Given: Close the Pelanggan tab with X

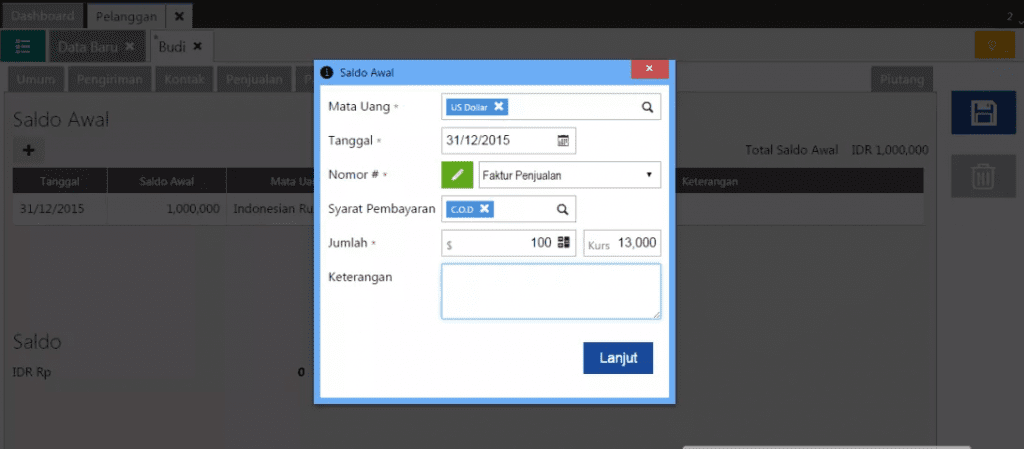Looking at the screenshot, I should 179,16.
